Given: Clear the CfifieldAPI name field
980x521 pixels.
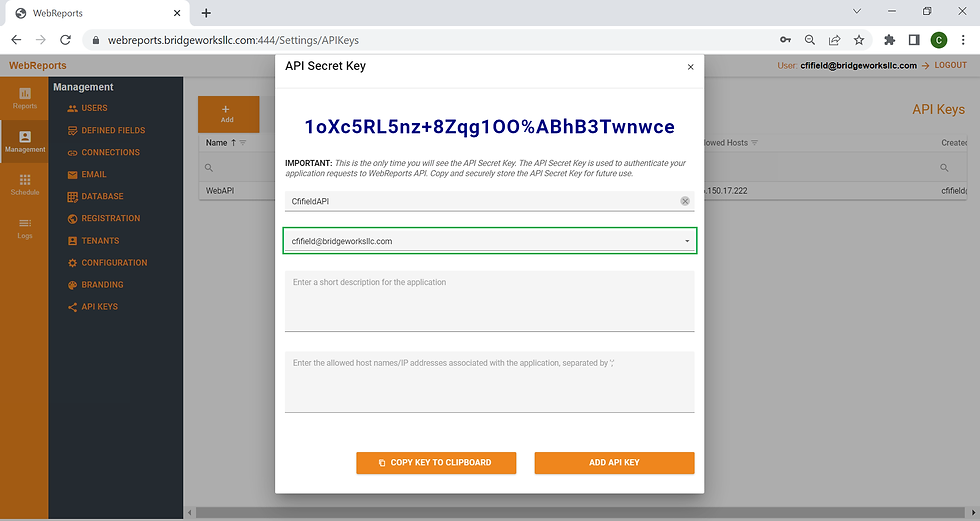Looking at the screenshot, I should [685, 201].
